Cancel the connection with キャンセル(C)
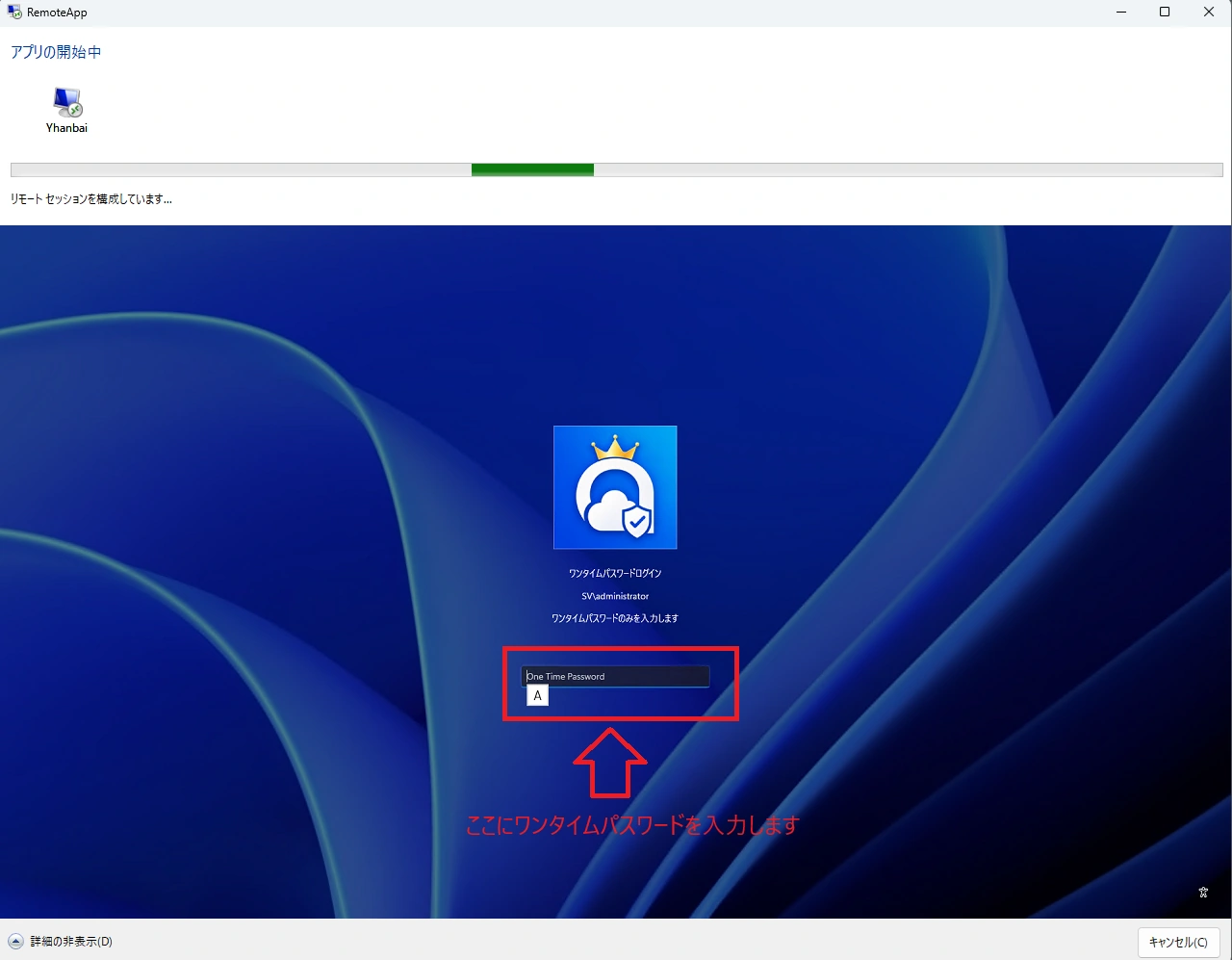Viewport: 1232px width, 960px height. click(1178, 942)
